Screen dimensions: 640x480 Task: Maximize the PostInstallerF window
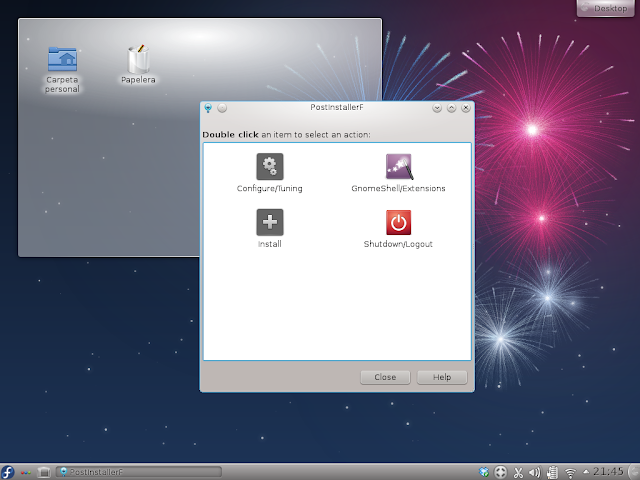[x=451, y=108]
